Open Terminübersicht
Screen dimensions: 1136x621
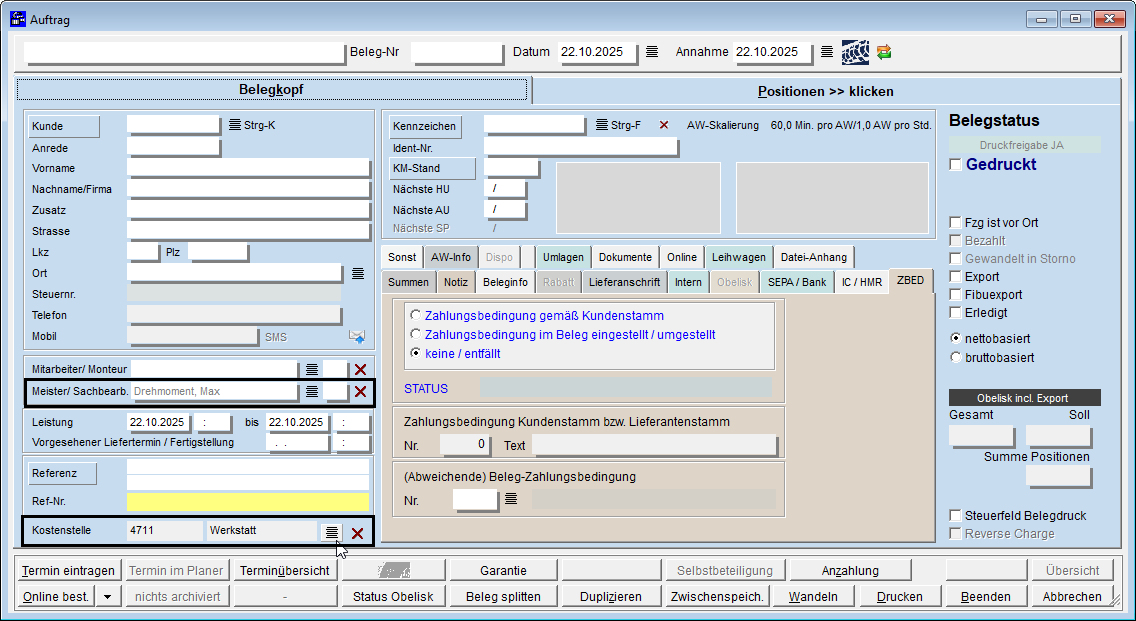tap(285, 571)
